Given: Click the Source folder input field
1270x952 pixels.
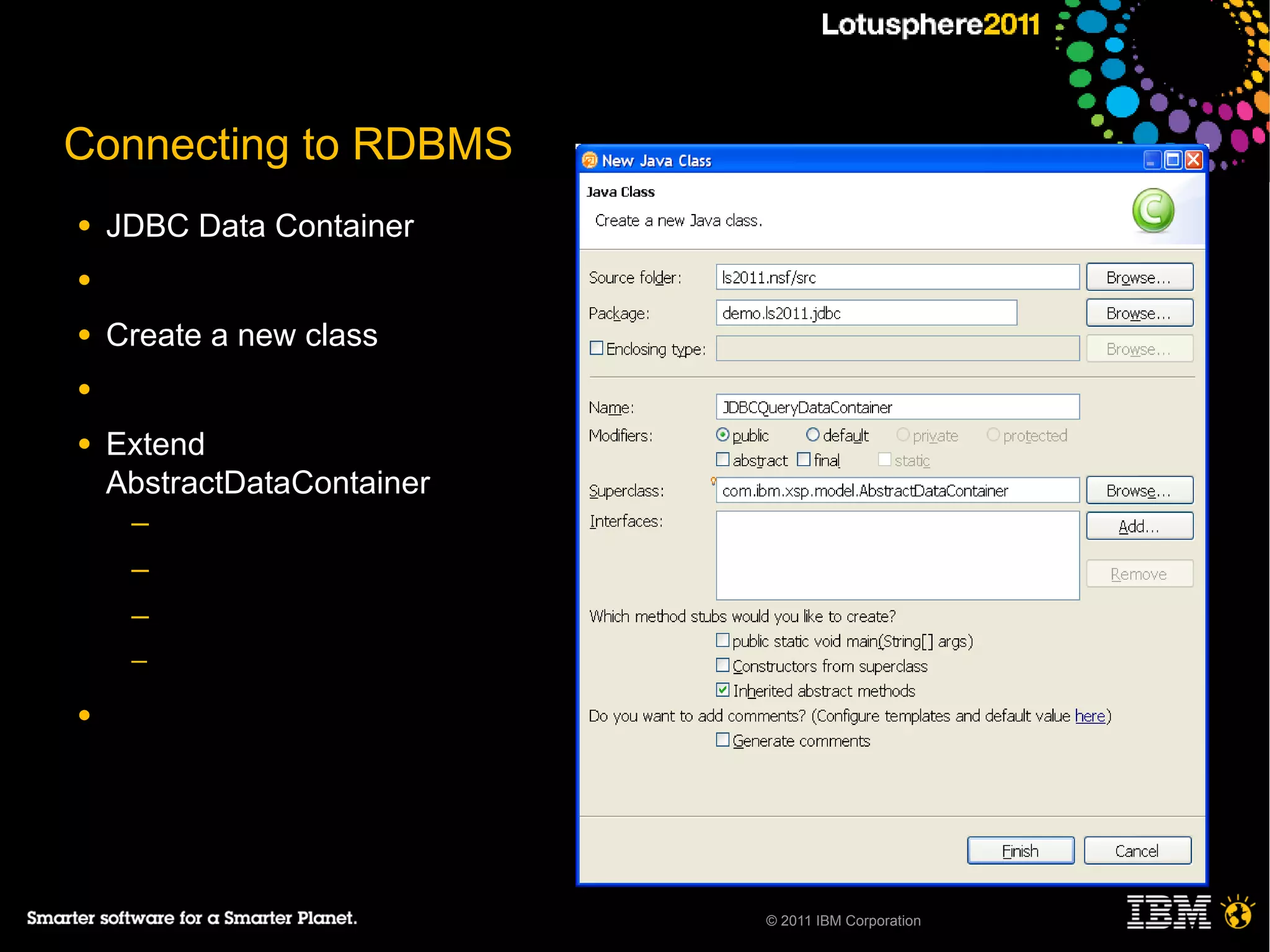Looking at the screenshot, I should coord(897,277).
